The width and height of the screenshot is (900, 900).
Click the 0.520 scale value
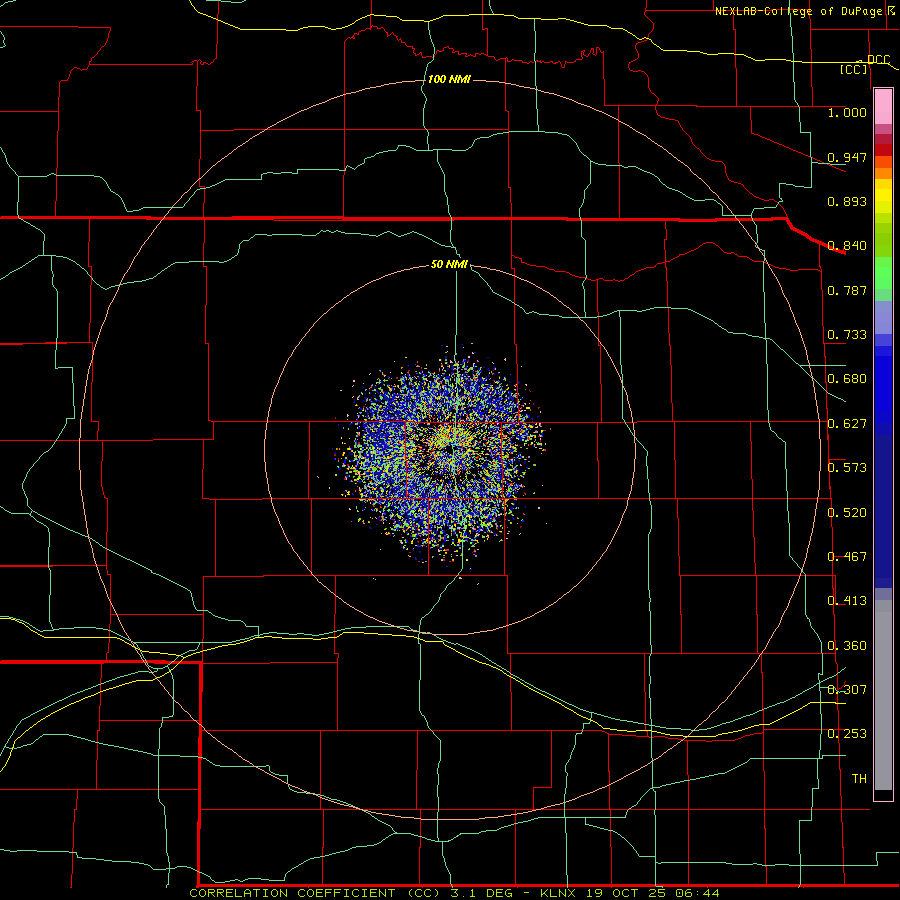point(847,513)
